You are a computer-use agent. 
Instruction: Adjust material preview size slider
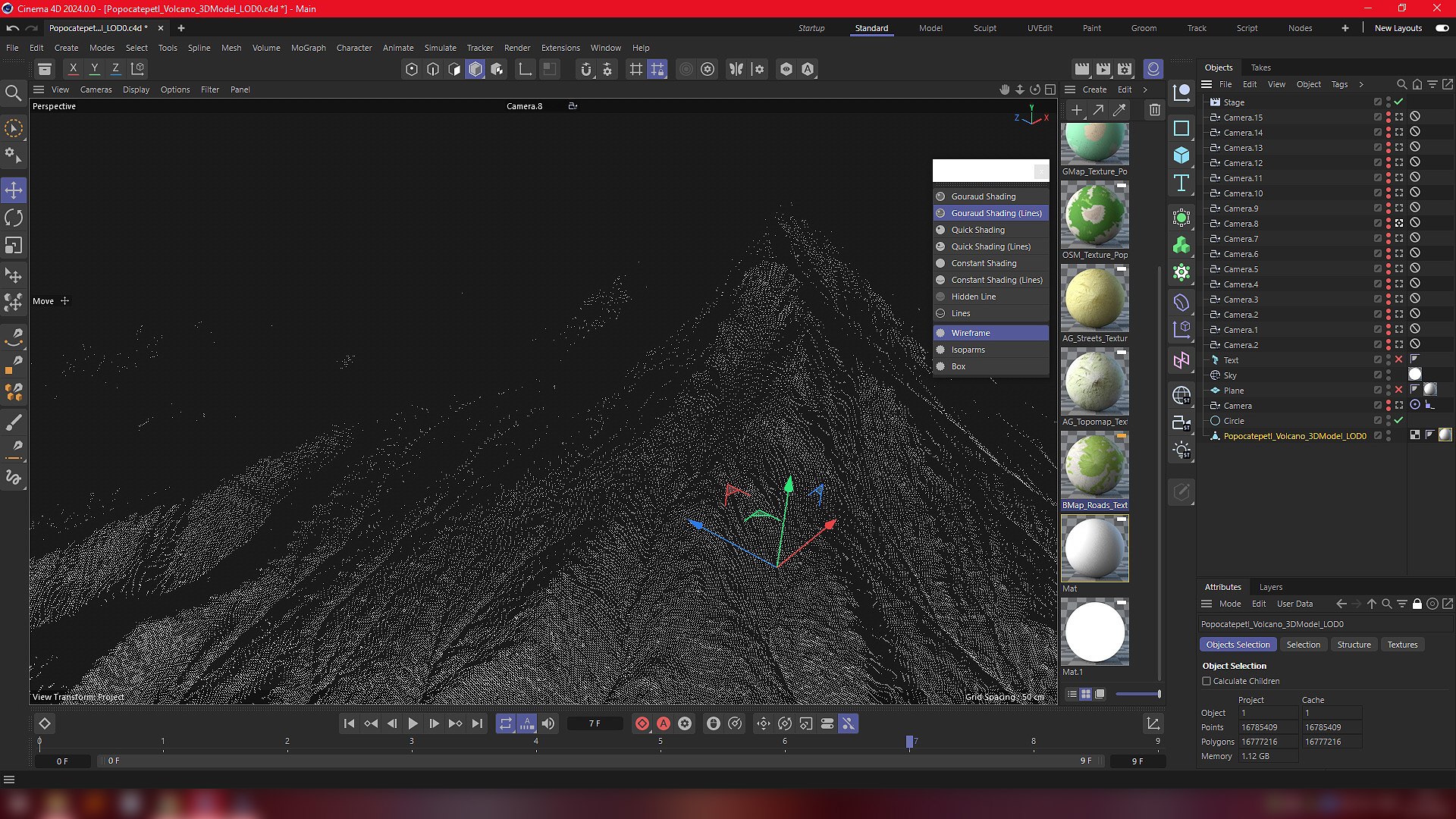pos(1137,694)
